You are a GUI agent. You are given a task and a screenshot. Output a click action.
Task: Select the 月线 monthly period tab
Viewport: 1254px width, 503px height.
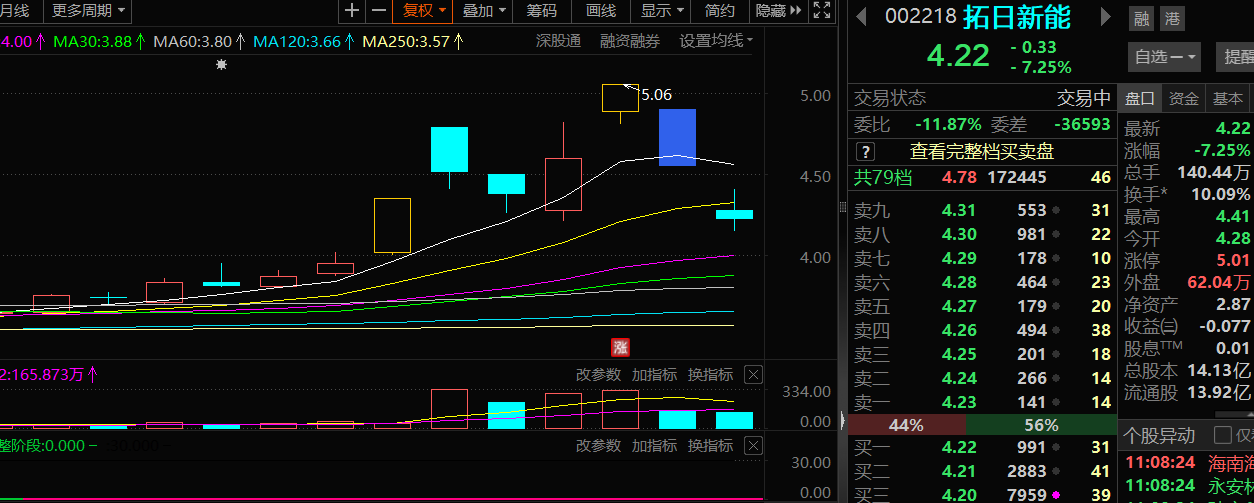pos(16,11)
